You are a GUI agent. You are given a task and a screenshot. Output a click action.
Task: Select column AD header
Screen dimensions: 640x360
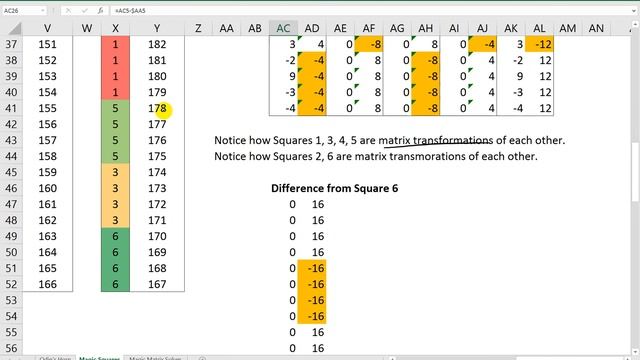pos(312,28)
